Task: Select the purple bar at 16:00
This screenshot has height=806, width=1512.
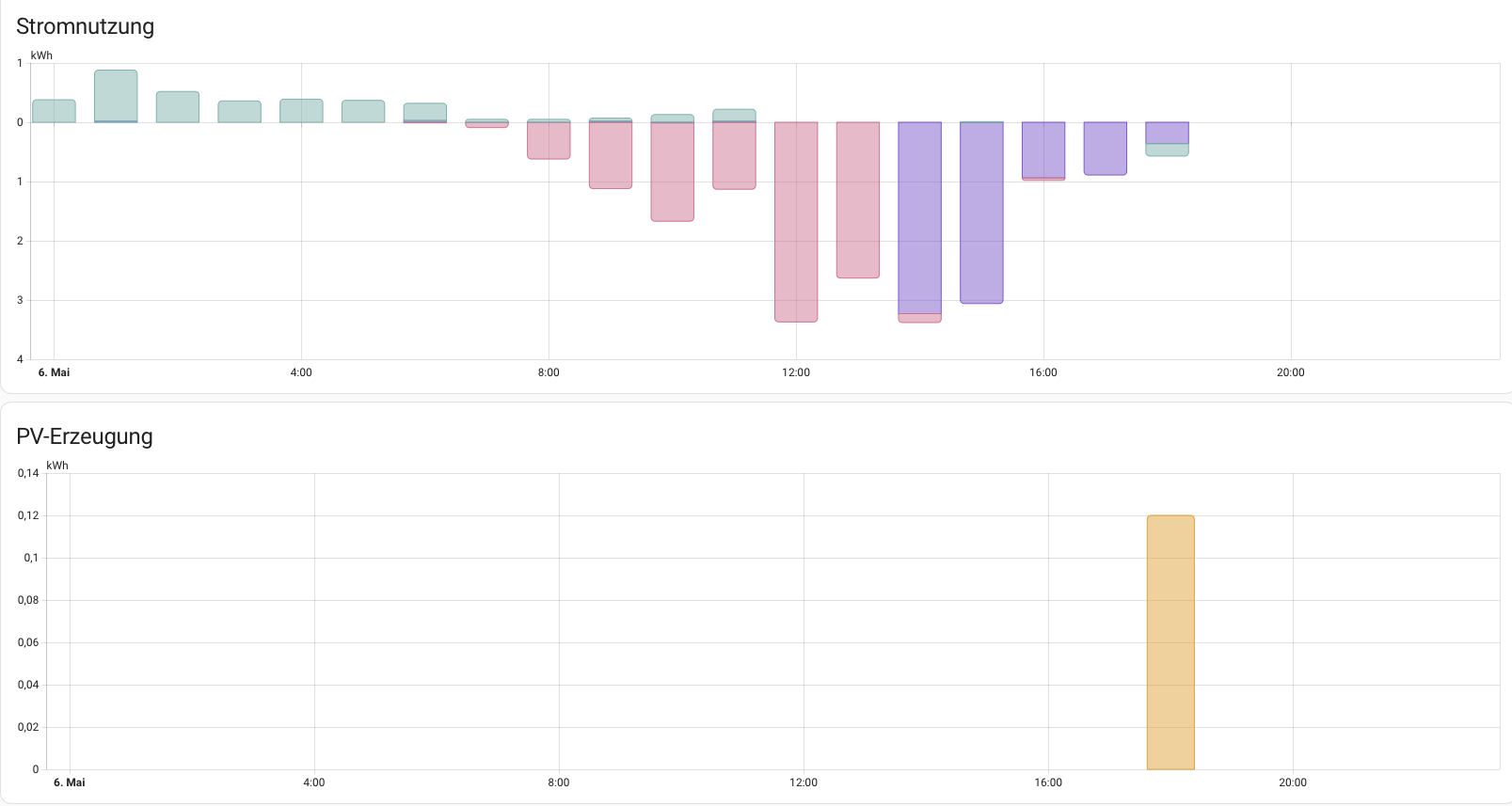Action: (x=1043, y=150)
